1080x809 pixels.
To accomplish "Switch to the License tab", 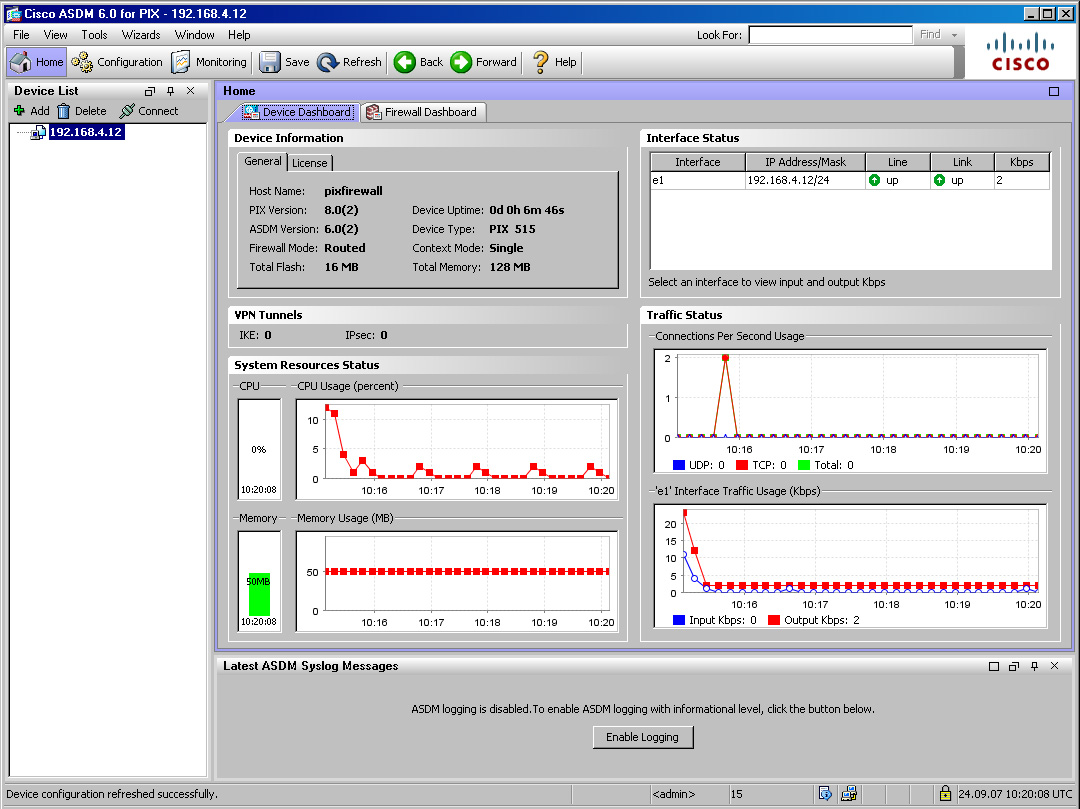I will tap(309, 163).
